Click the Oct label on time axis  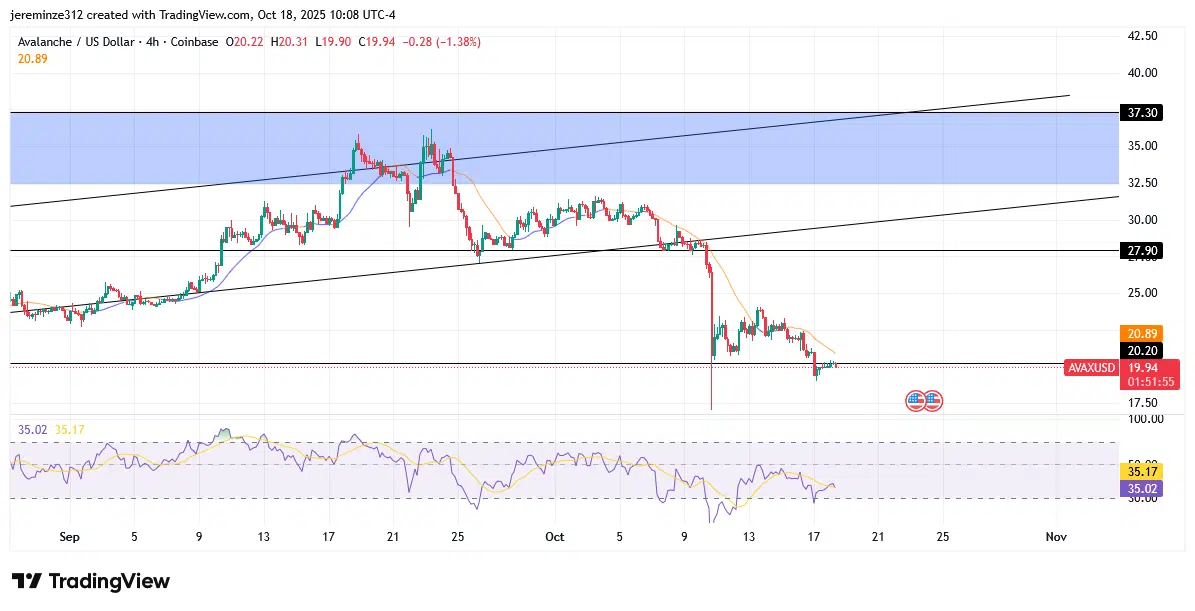tap(555, 537)
